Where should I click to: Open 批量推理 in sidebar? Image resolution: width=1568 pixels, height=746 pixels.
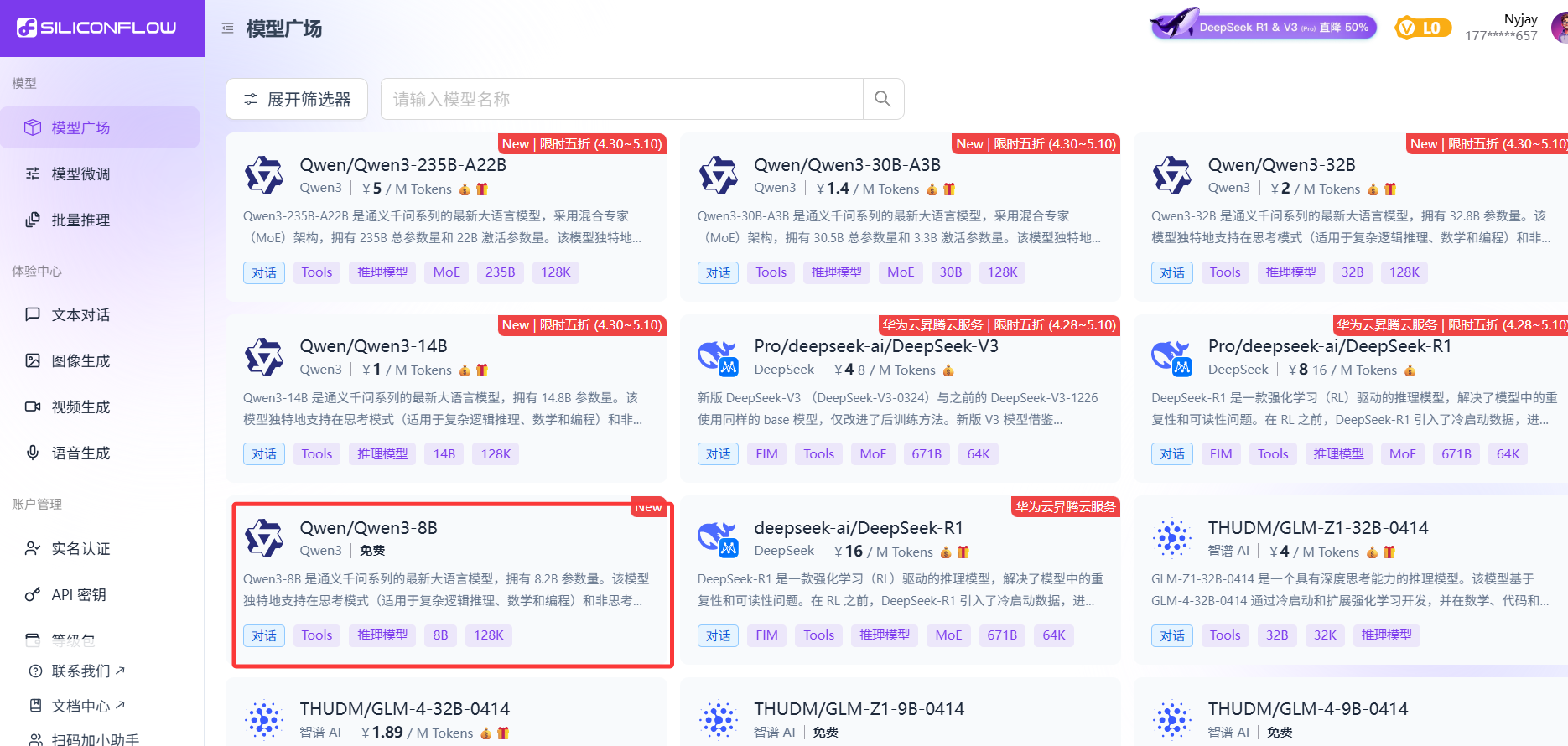click(100, 220)
